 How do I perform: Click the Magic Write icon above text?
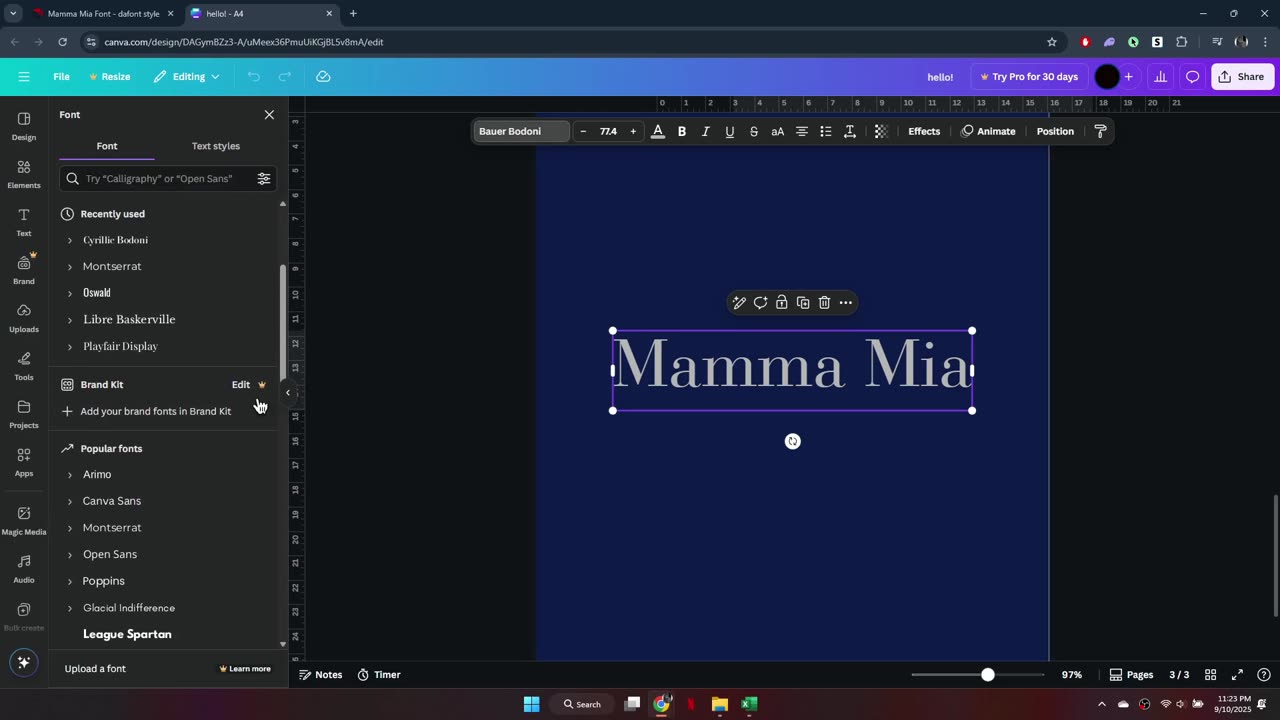pos(739,303)
